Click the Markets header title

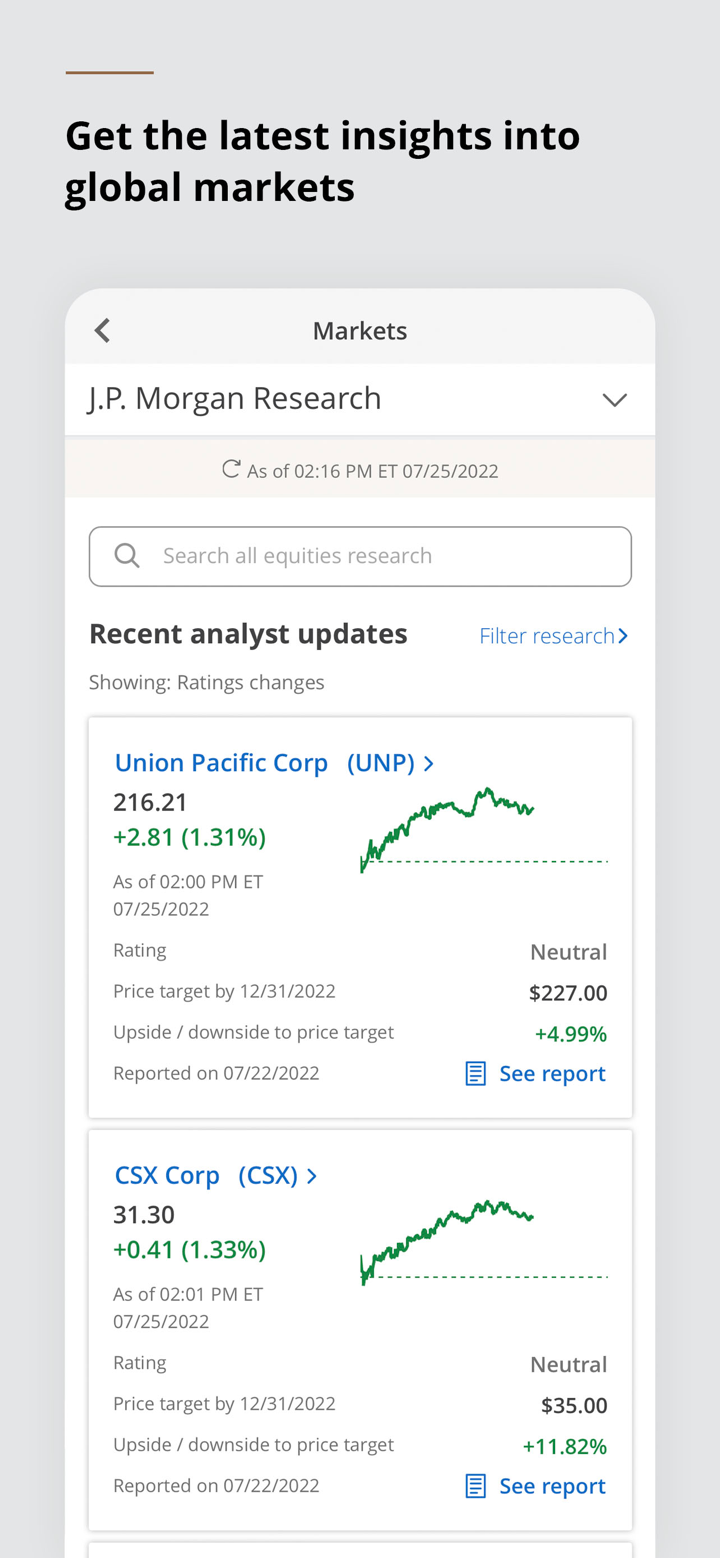[x=360, y=331]
